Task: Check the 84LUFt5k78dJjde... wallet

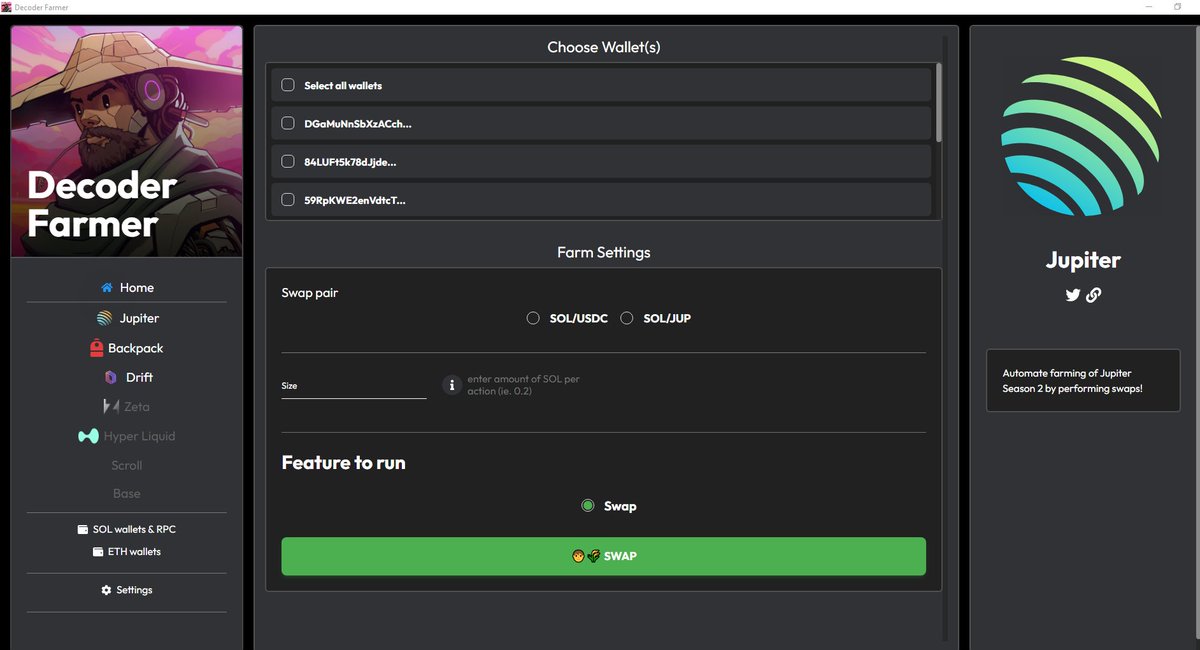Action: 288,161
